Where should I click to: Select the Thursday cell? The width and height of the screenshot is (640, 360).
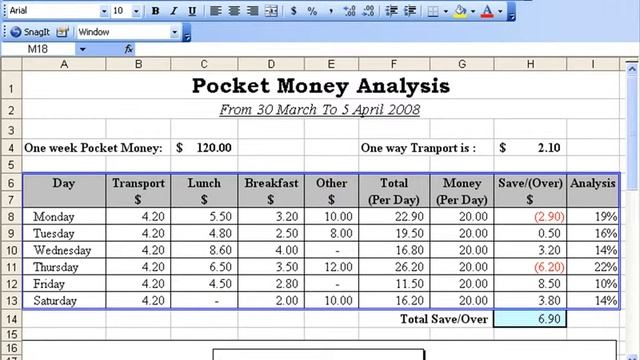click(x=64, y=267)
